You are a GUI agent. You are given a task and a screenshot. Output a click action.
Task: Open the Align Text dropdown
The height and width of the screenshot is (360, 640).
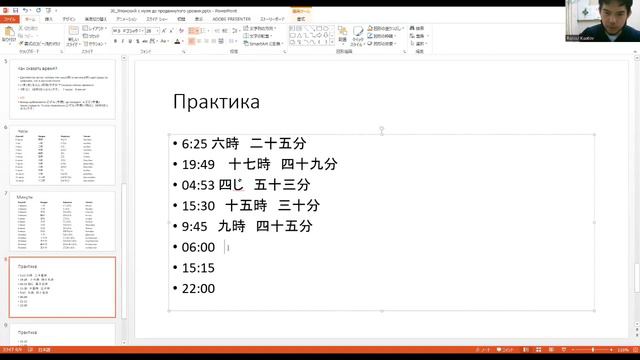258,36
